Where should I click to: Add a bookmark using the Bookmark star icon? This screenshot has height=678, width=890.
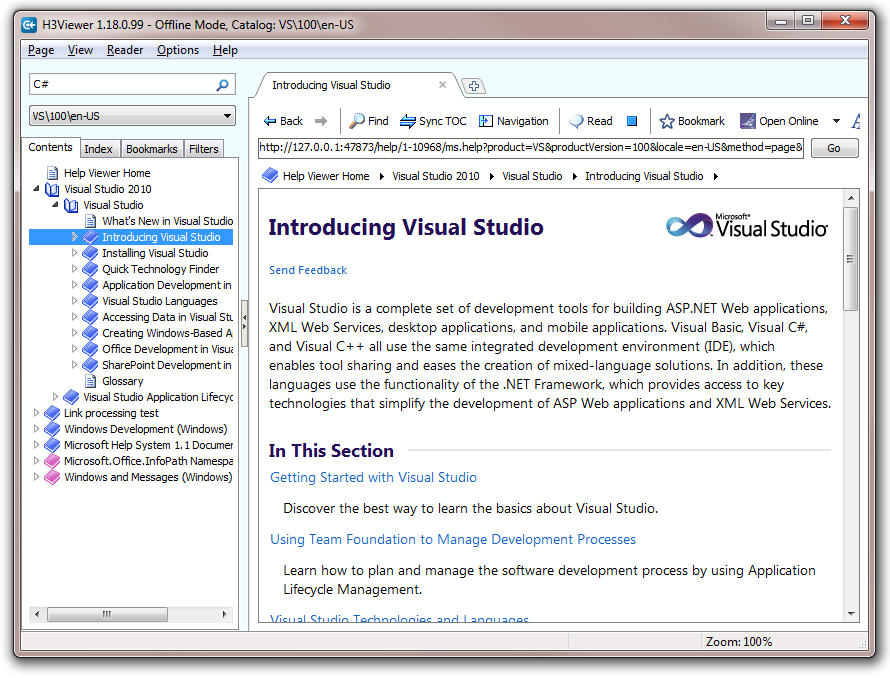tap(666, 120)
